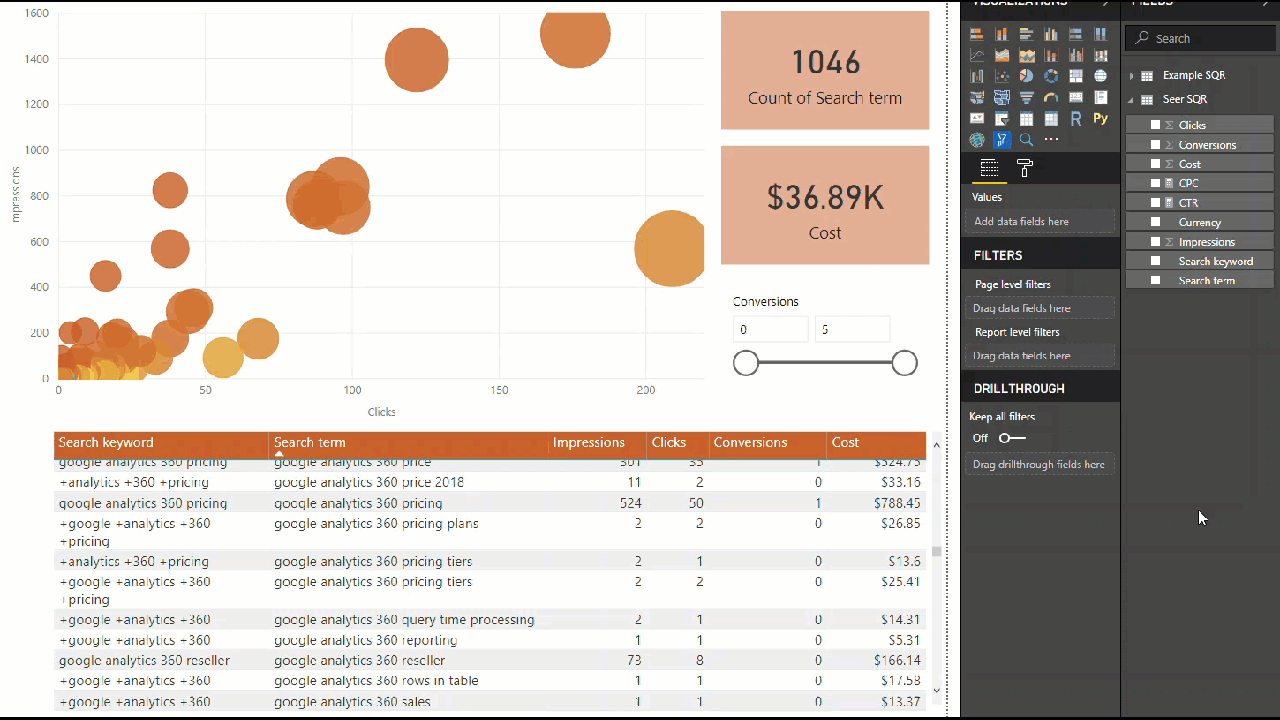This screenshot has width=1280, height=720.
Task: Check the Clicks field checkbox
Action: tap(1155, 125)
